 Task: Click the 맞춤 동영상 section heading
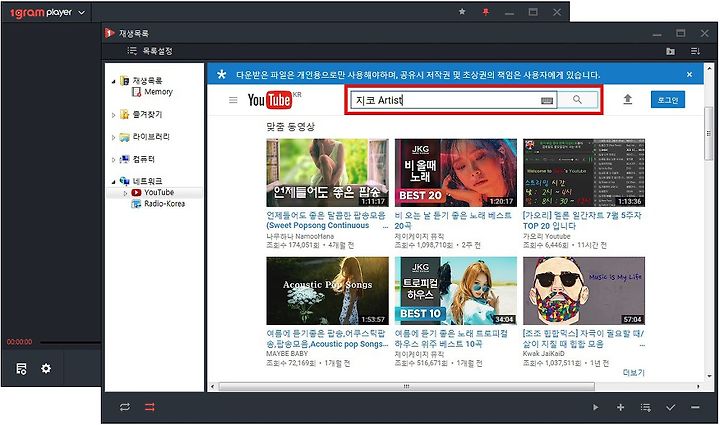point(290,127)
